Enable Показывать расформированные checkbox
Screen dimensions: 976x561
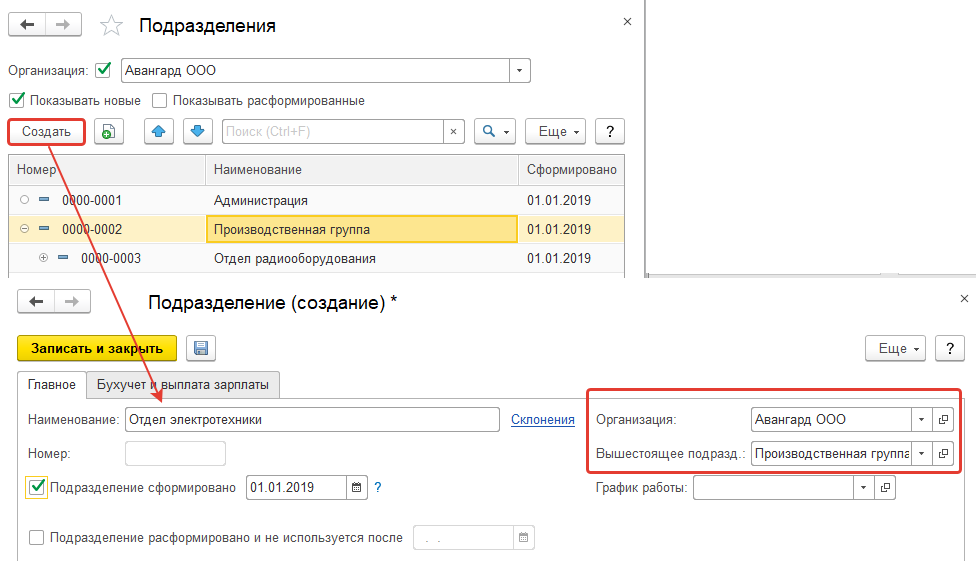160,100
